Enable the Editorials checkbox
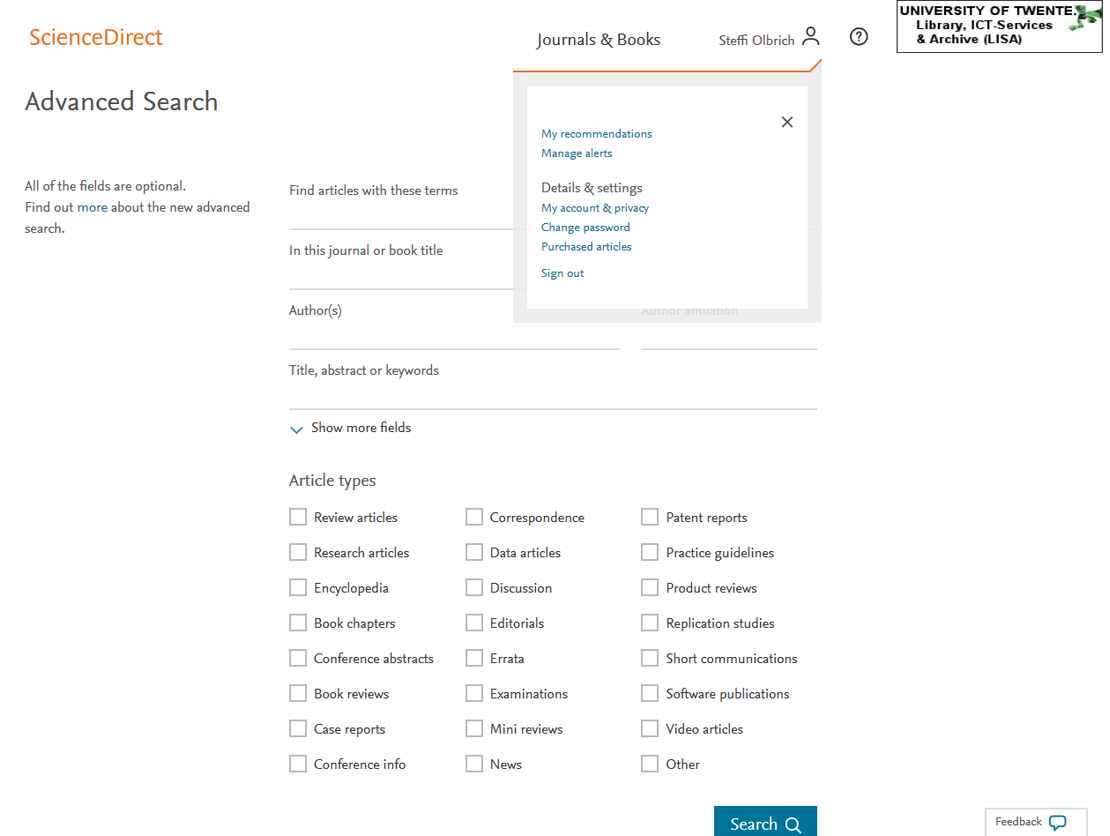 474,623
